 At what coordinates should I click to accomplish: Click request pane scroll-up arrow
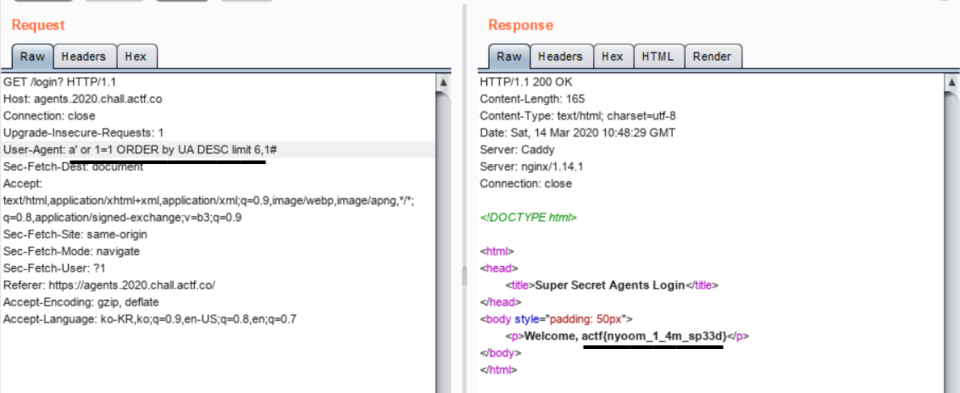tap(444, 83)
